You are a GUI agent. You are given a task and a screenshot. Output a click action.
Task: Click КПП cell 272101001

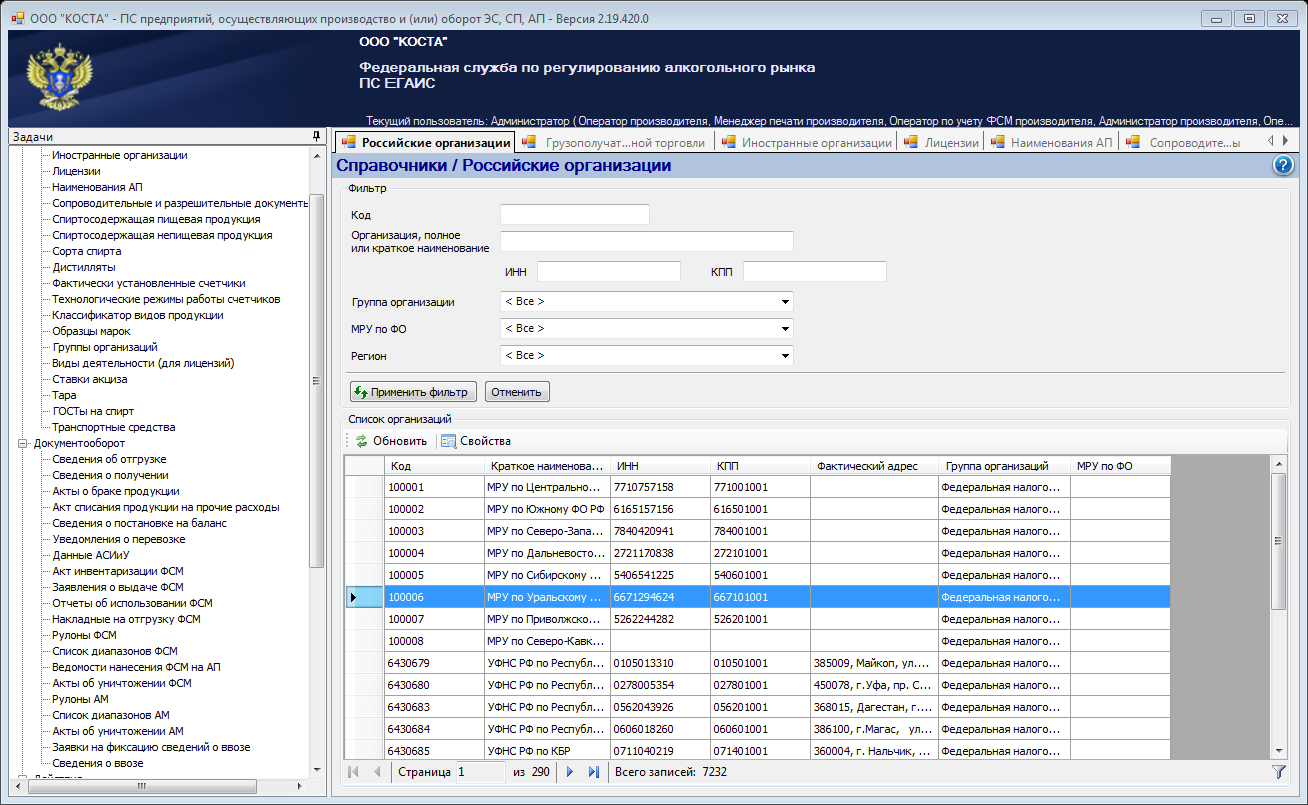click(x=760, y=553)
